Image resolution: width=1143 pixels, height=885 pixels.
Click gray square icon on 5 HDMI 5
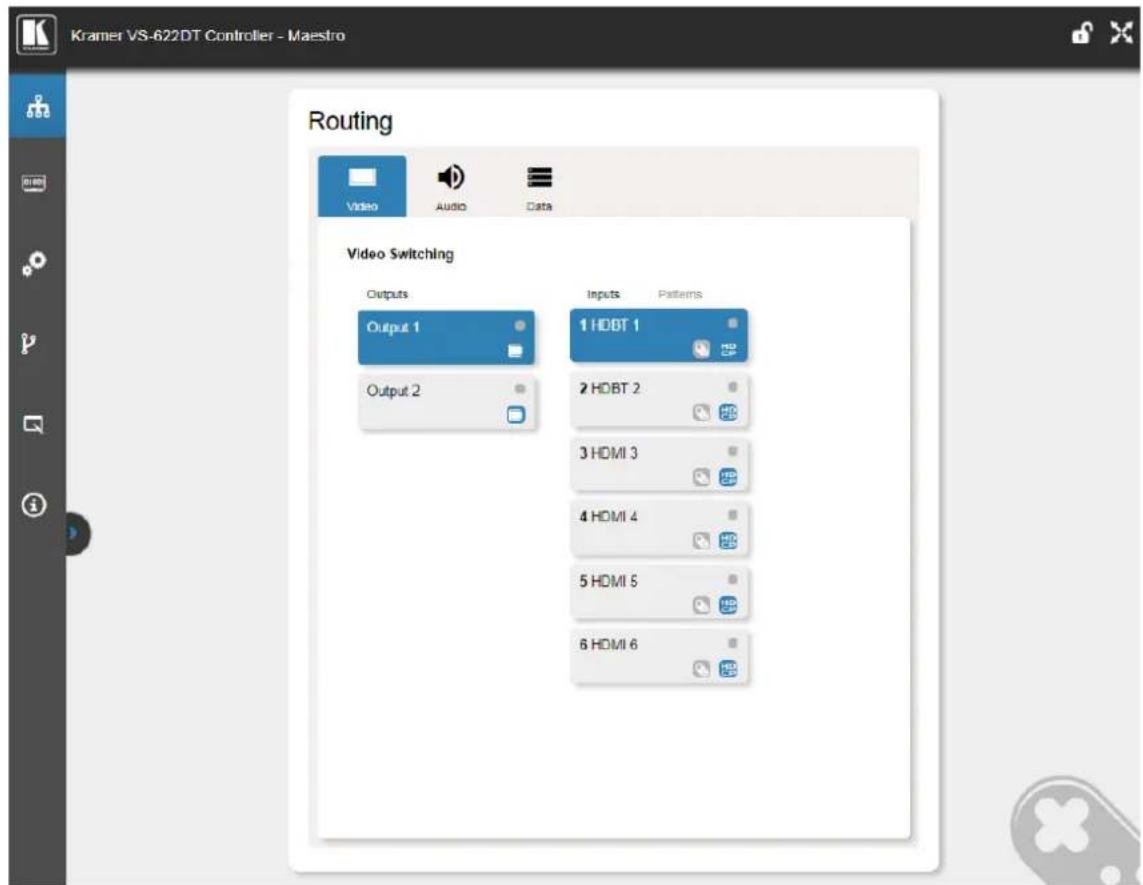coord(701,606)
